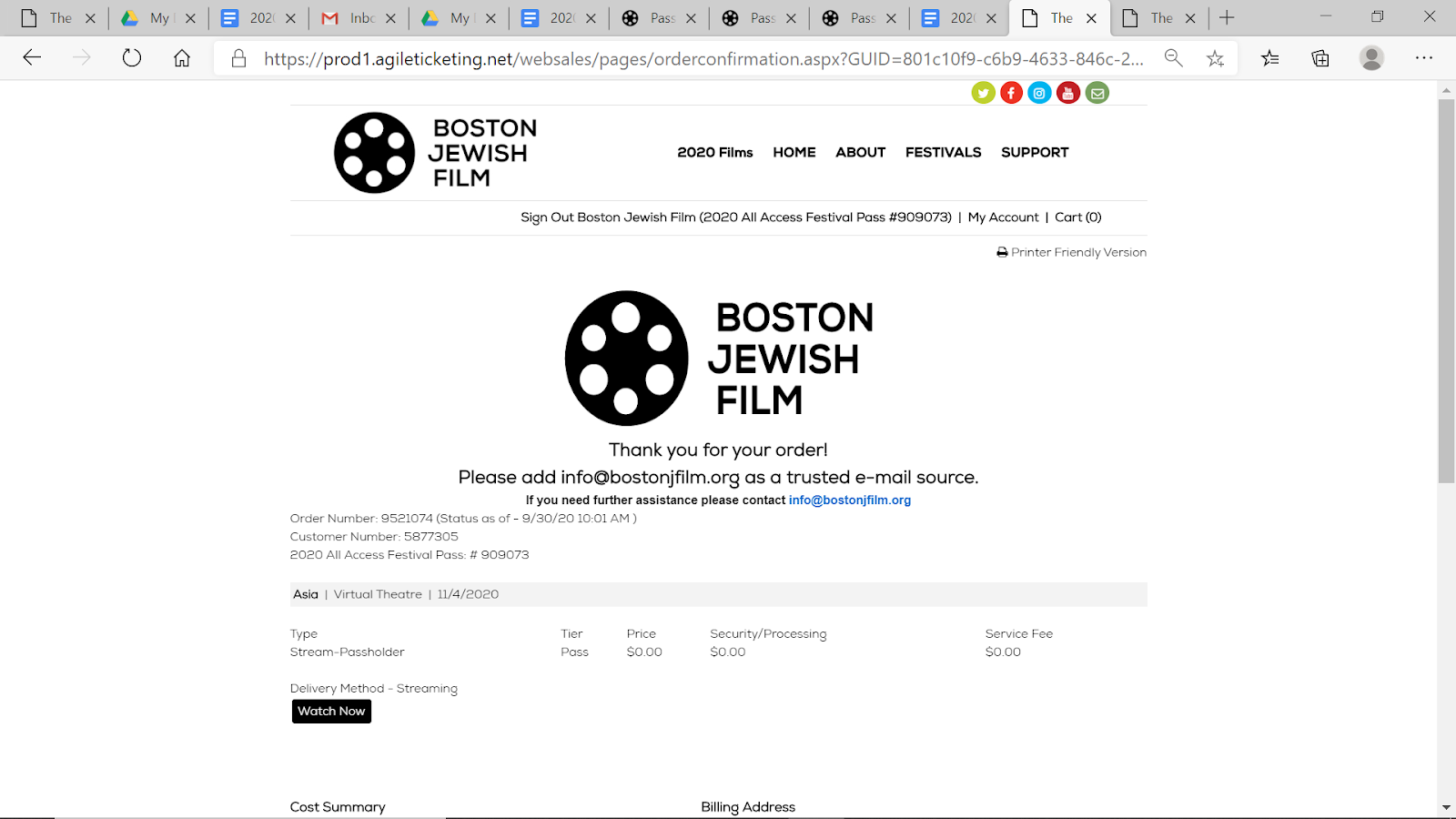Image resolution: width=1456 pixels, height=819 pixels.
Task: Go to HOME in site navigation
Action: click(x=794, y=152)
